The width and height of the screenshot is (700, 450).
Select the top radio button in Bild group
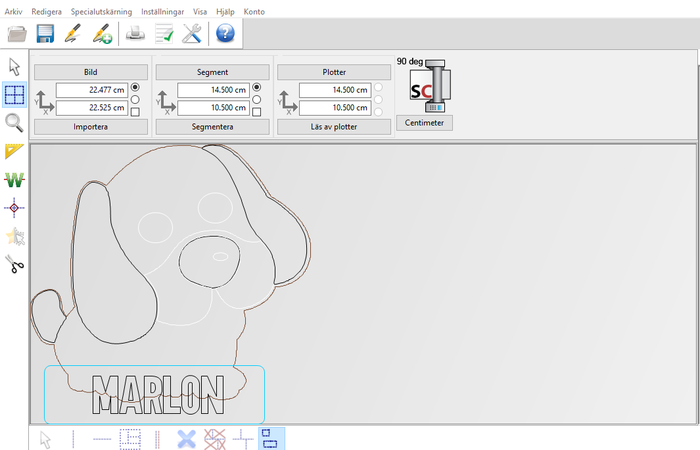coord(135,87)
